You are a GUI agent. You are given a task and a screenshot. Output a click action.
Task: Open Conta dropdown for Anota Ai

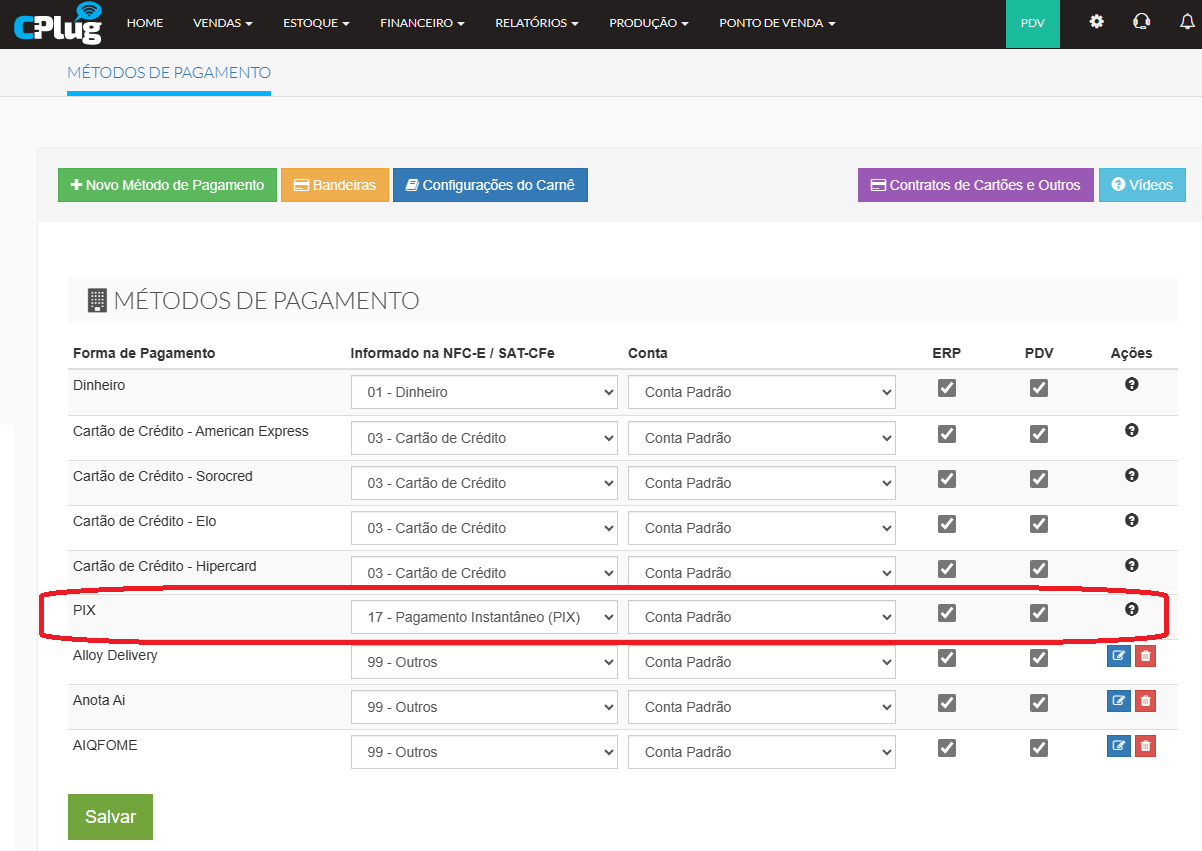762,707
